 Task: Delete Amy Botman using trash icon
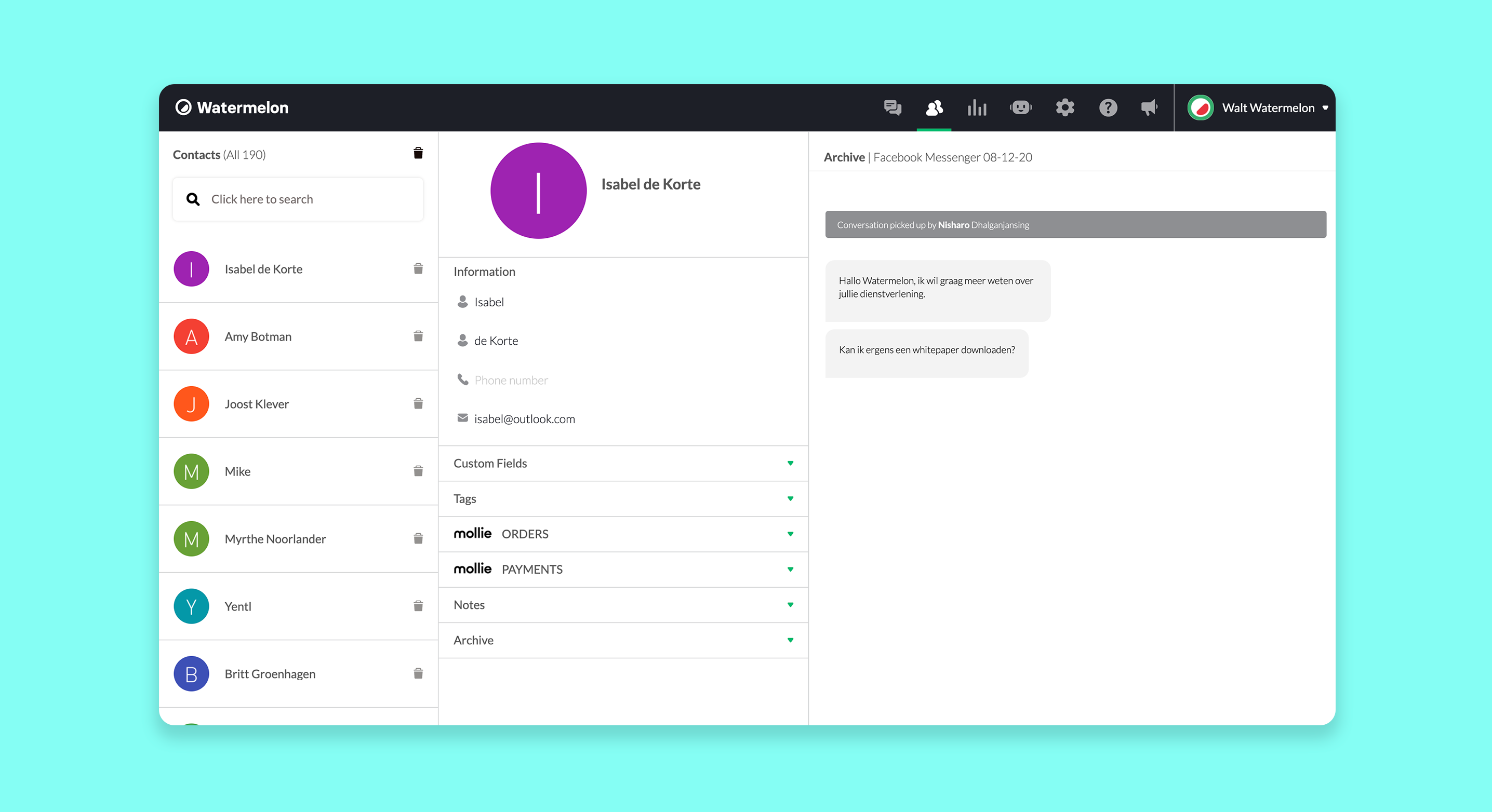418,336
